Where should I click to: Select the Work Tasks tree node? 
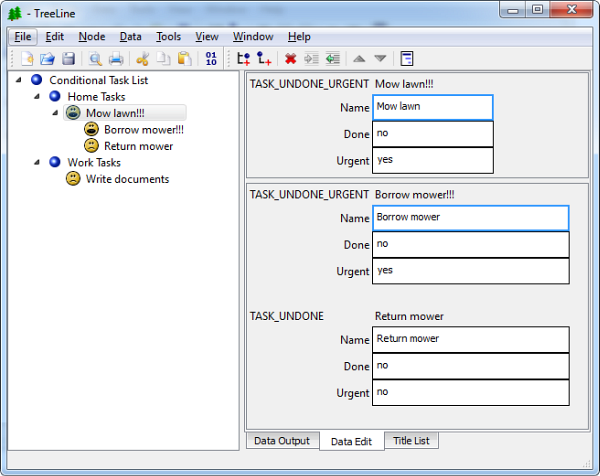coord(94,162)
